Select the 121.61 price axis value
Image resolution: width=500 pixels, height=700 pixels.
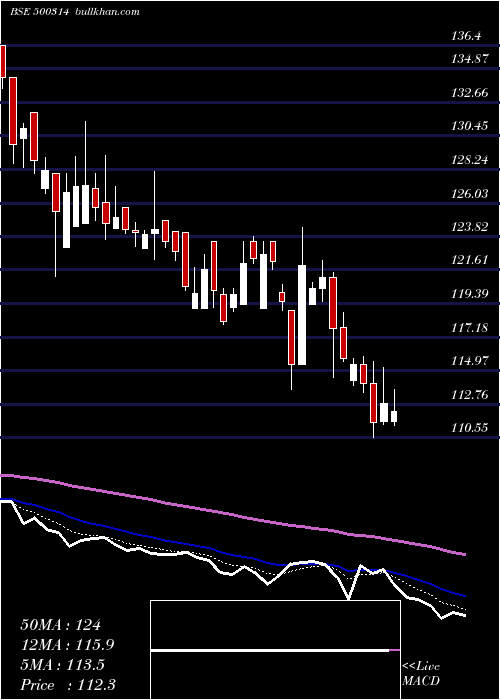pos(470,260)
